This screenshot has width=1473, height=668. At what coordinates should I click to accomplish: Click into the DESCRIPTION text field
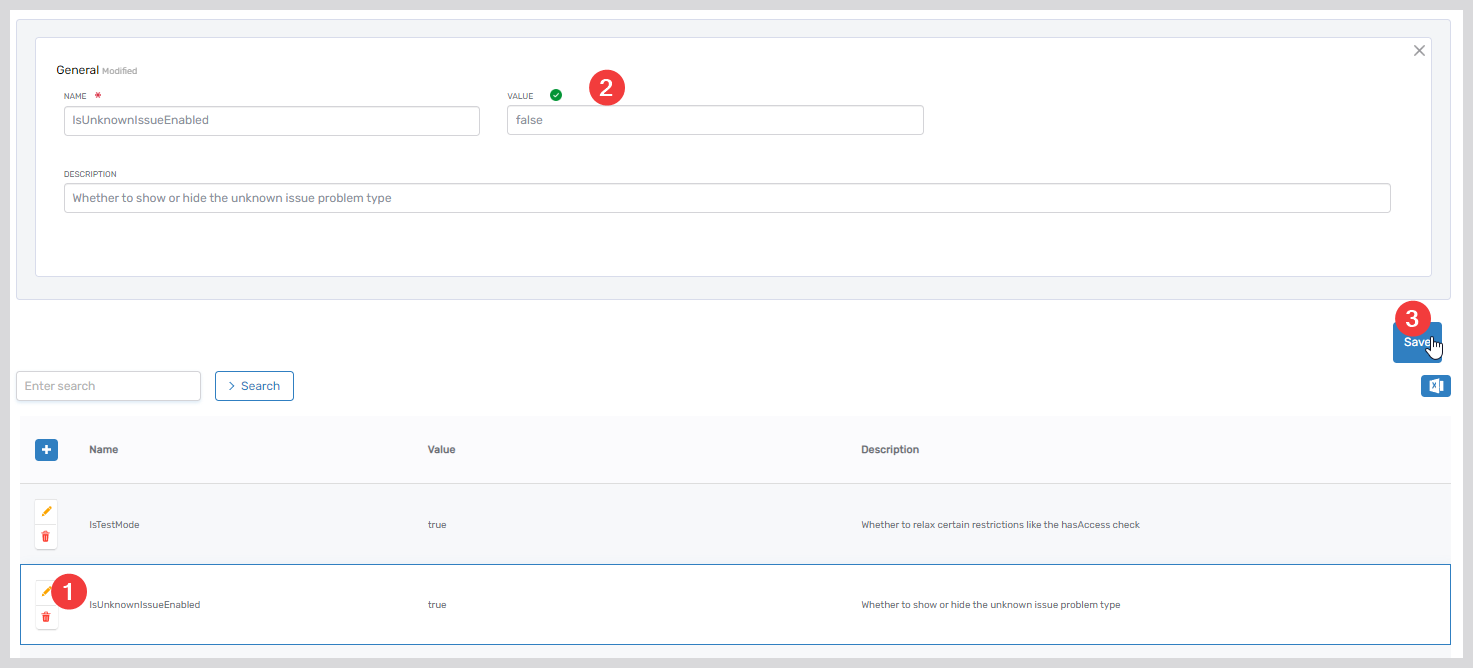[x=726, y=198]
